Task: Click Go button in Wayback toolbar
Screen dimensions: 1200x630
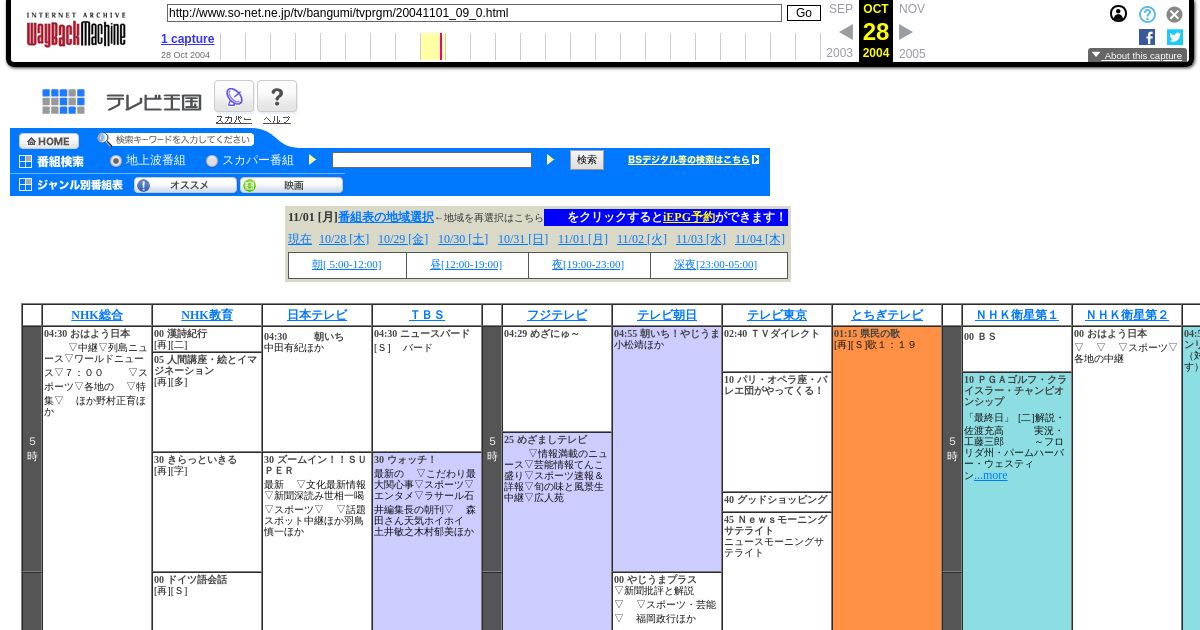Action: pos(804,13)
